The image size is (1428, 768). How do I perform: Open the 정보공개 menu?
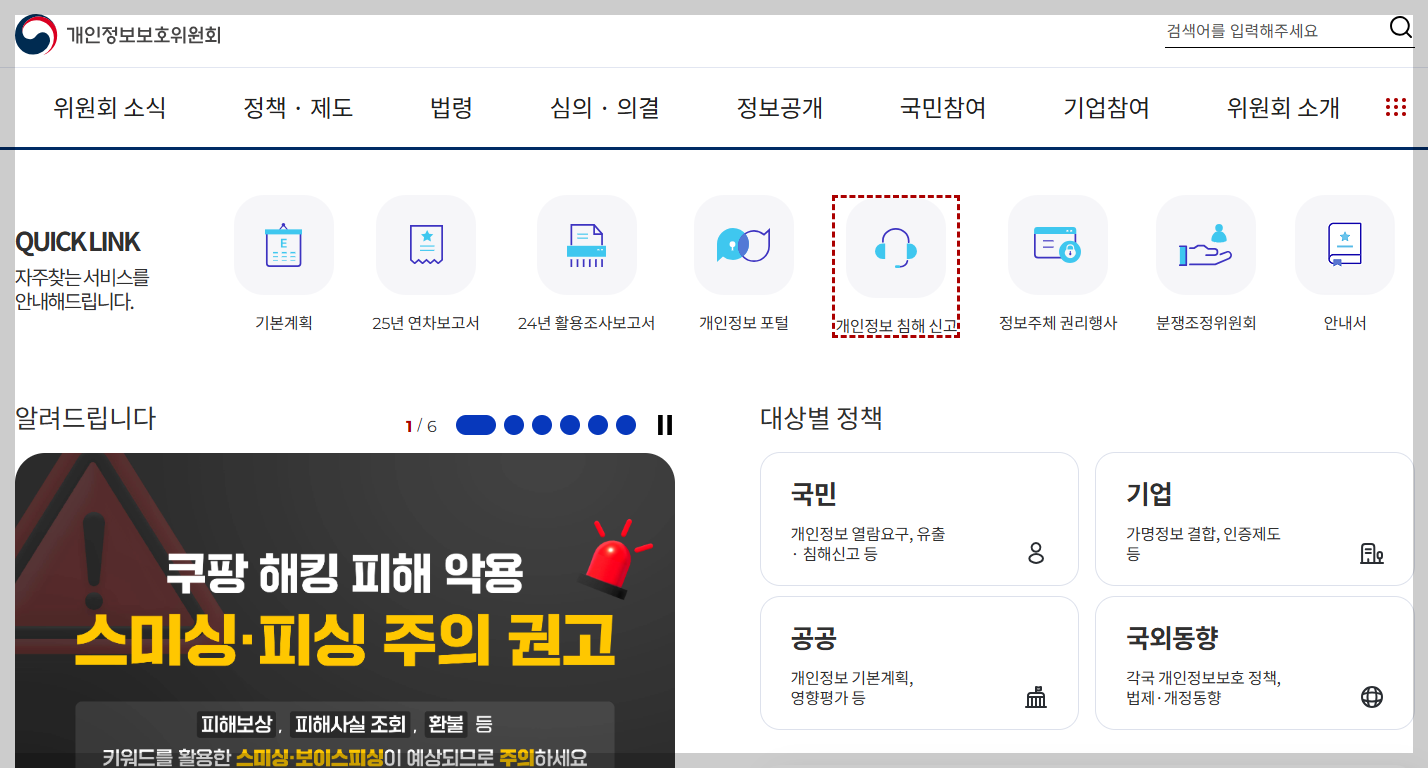click(780, 108)
